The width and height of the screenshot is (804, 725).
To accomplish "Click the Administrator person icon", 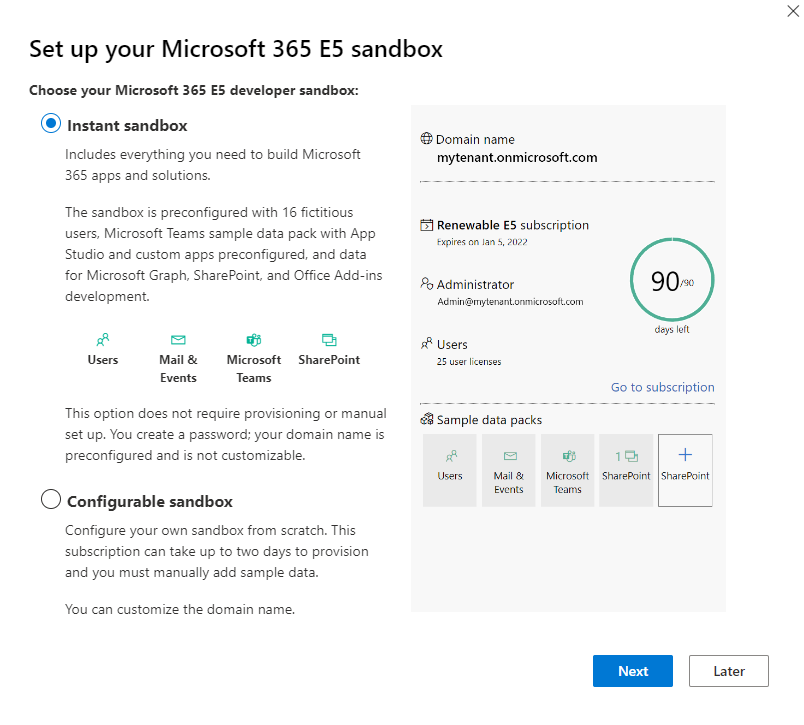I will pos(427,284).
